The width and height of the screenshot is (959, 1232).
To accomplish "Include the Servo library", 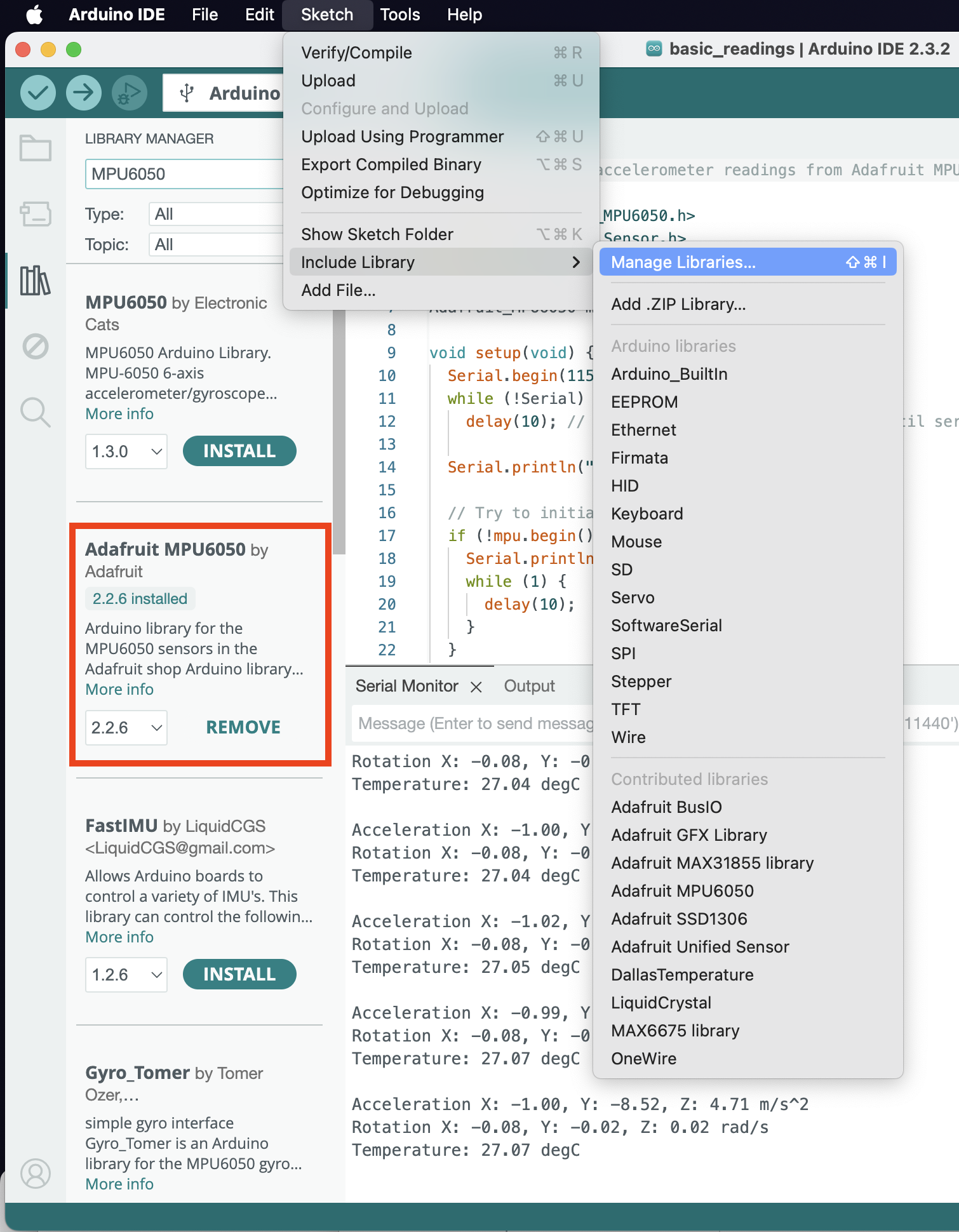I will 748,598.
